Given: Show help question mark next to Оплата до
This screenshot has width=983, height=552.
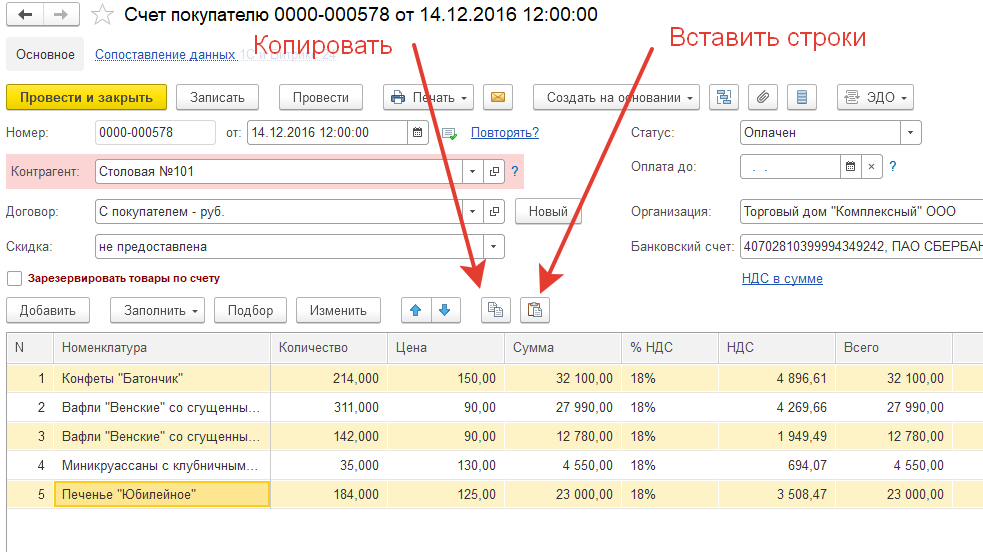Looking at the screenshot, I should coord(893,167).
